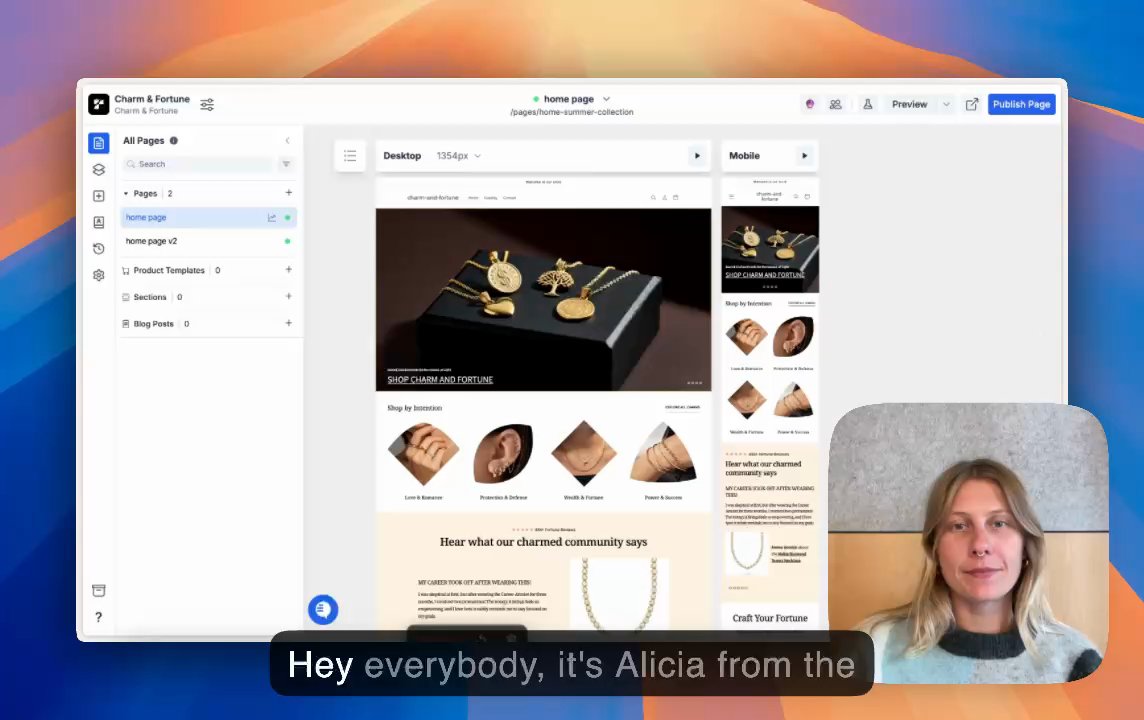Click the mobile hero pendant image
This screenshot has height=720, width=1144.
(770, 249)
